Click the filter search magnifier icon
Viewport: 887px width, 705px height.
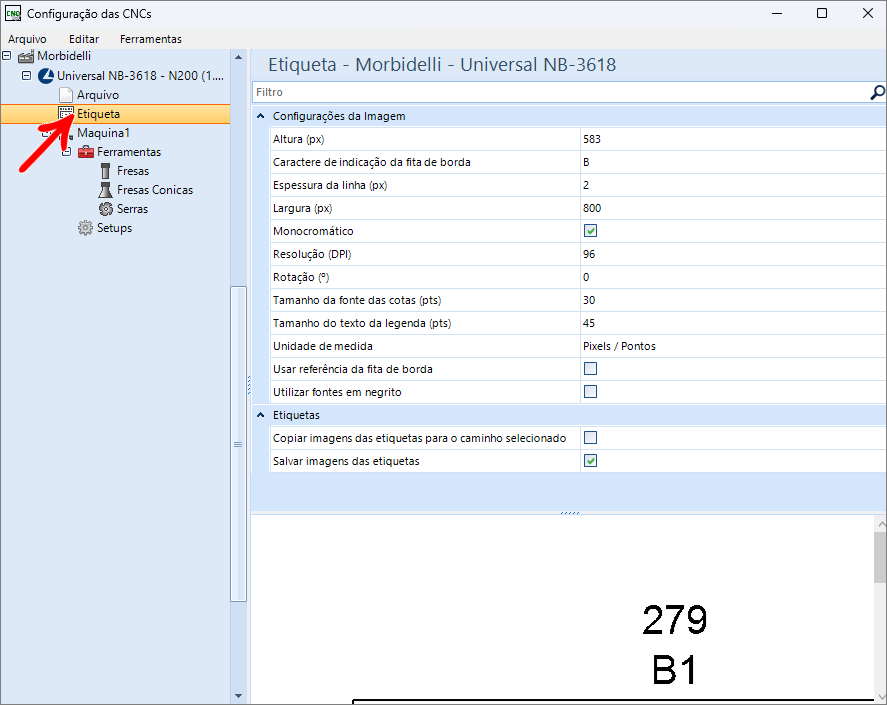point(877,92)
